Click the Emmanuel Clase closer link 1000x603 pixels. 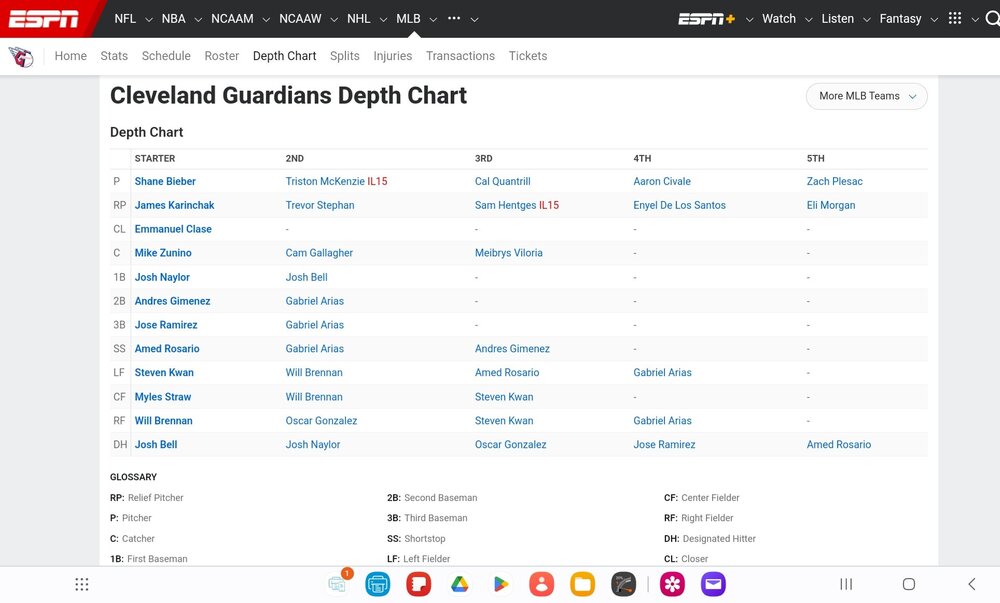[173, 229]
